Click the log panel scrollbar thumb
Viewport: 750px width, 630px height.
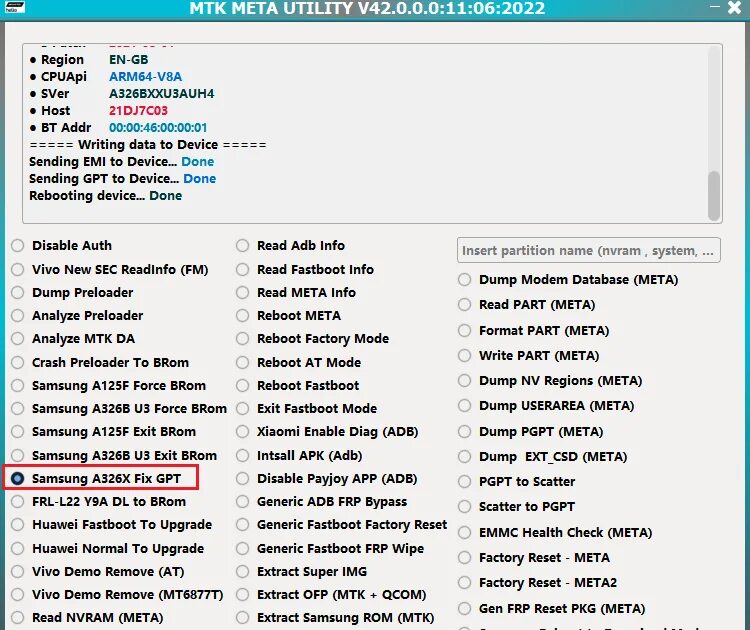[x=714, y=196]
